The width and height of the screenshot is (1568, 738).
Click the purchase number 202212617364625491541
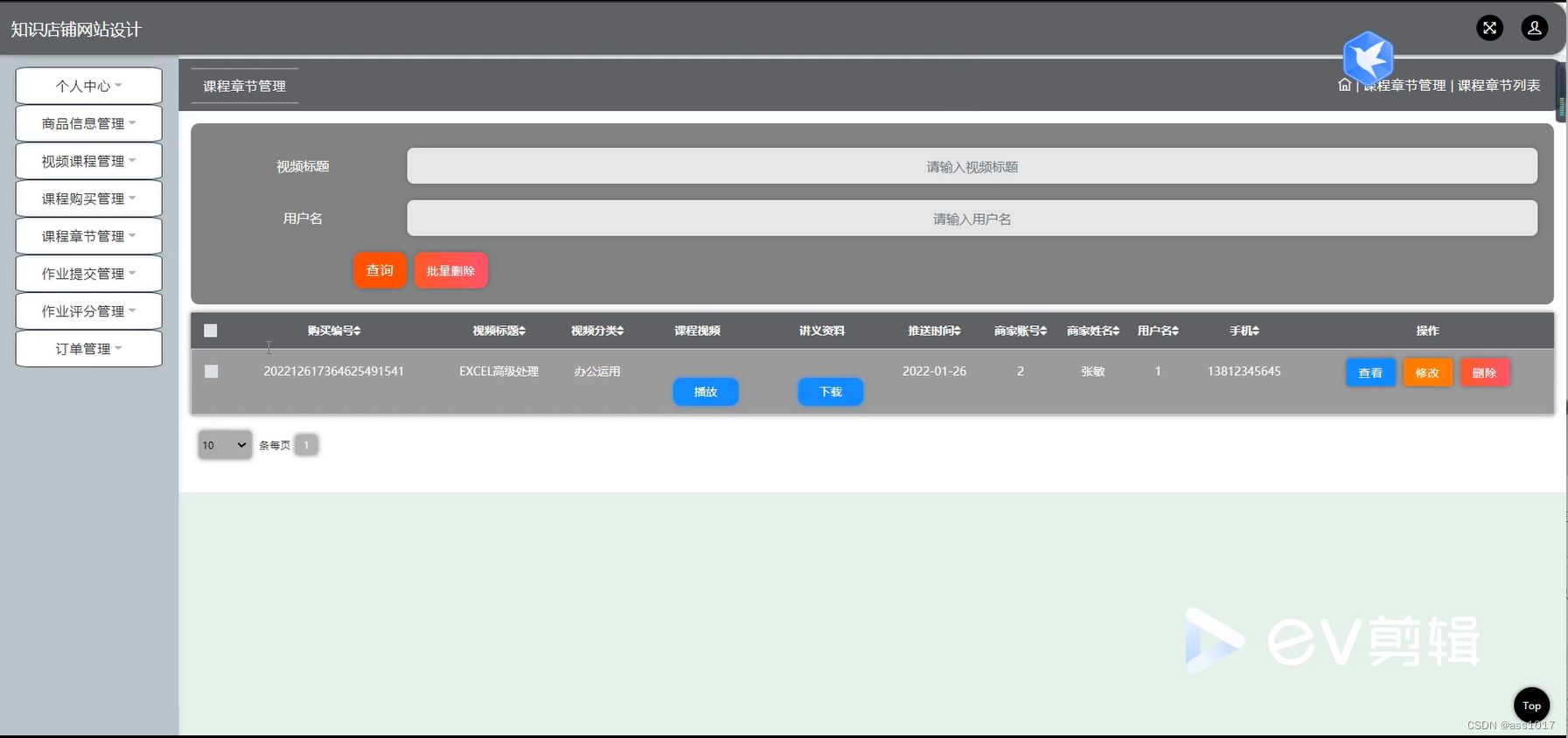tap(334, 372)
